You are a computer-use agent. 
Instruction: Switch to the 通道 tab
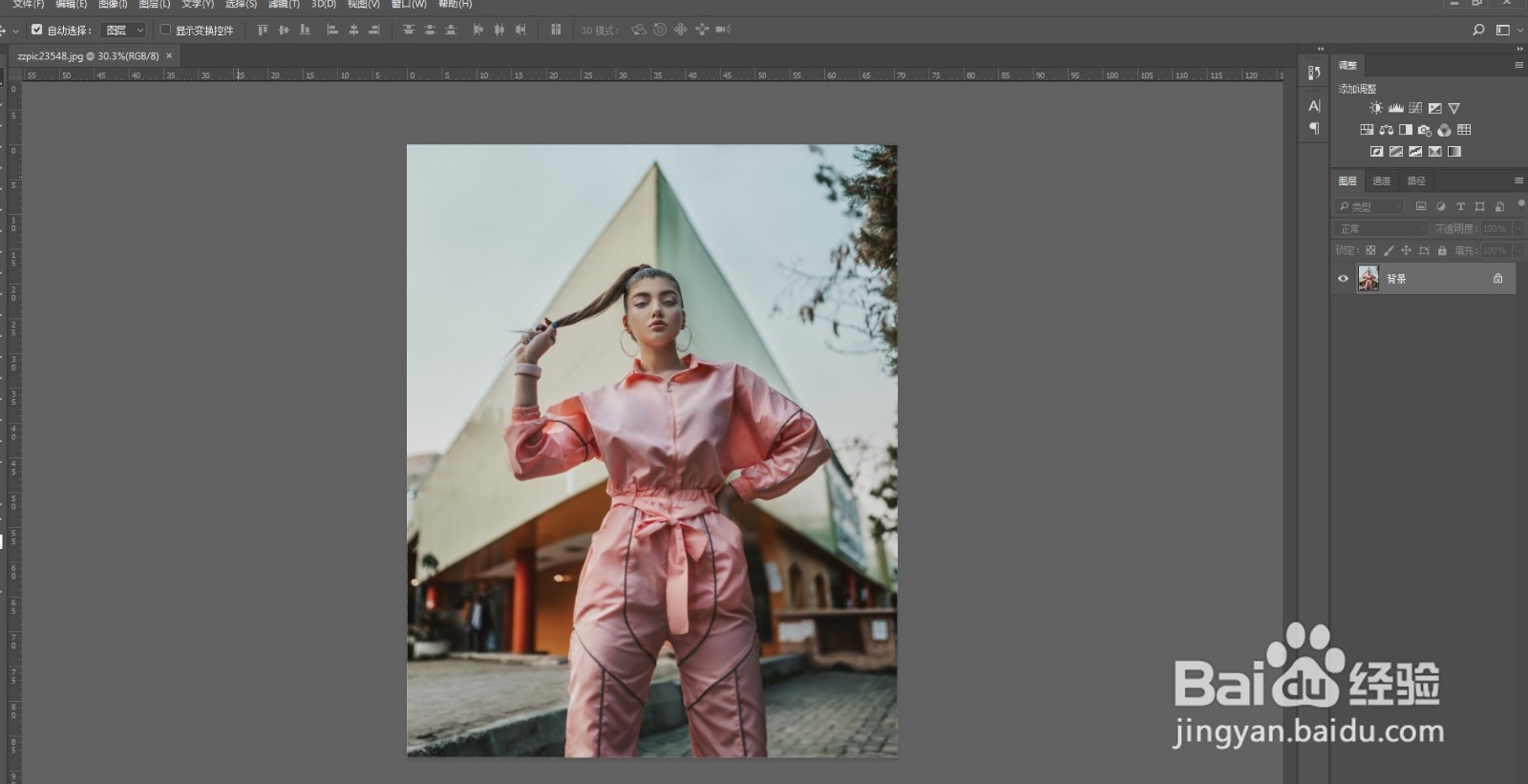pyautogui.click(x=1381, y=180)
